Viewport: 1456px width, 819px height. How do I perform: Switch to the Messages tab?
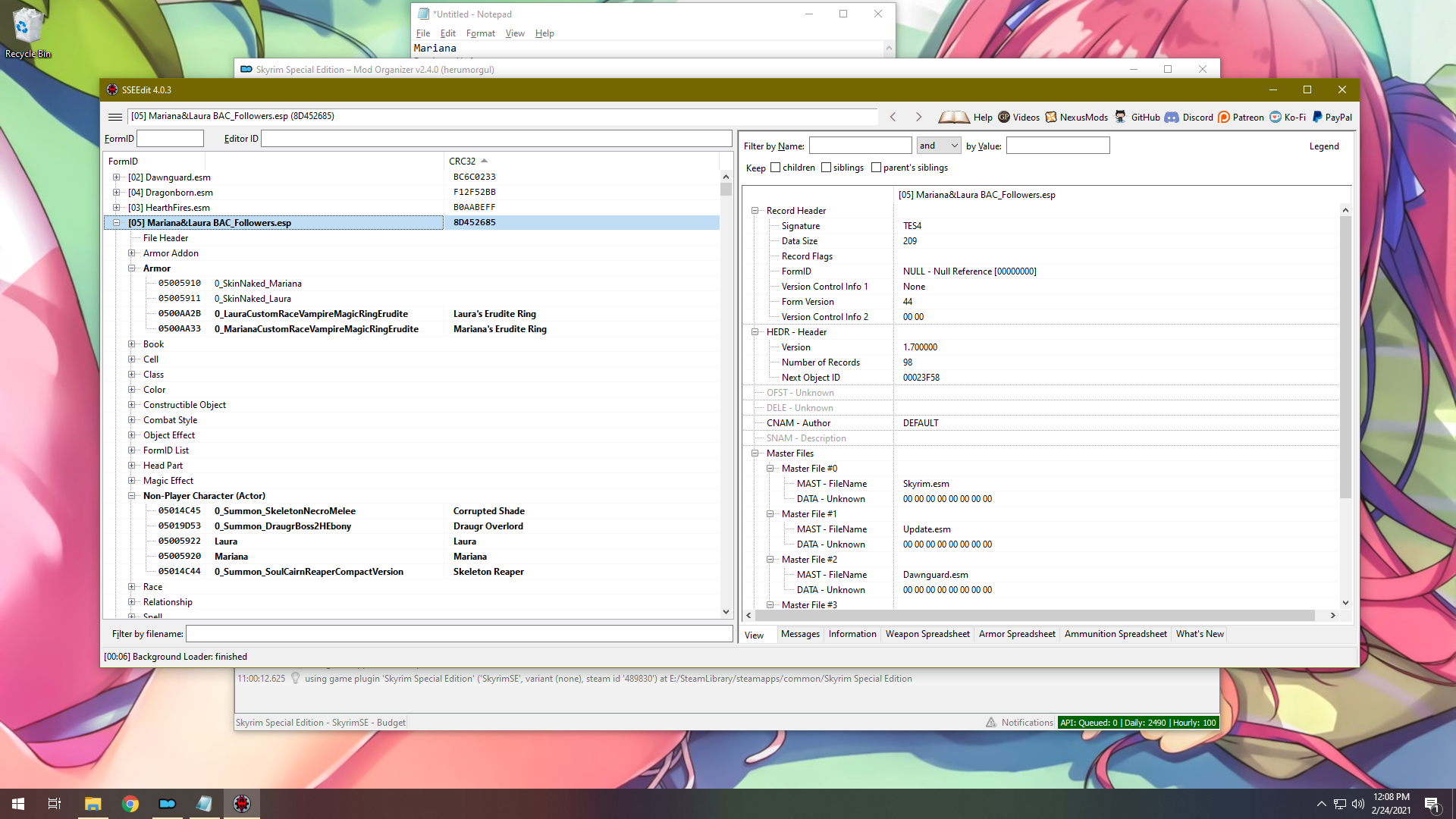(800, 634)
